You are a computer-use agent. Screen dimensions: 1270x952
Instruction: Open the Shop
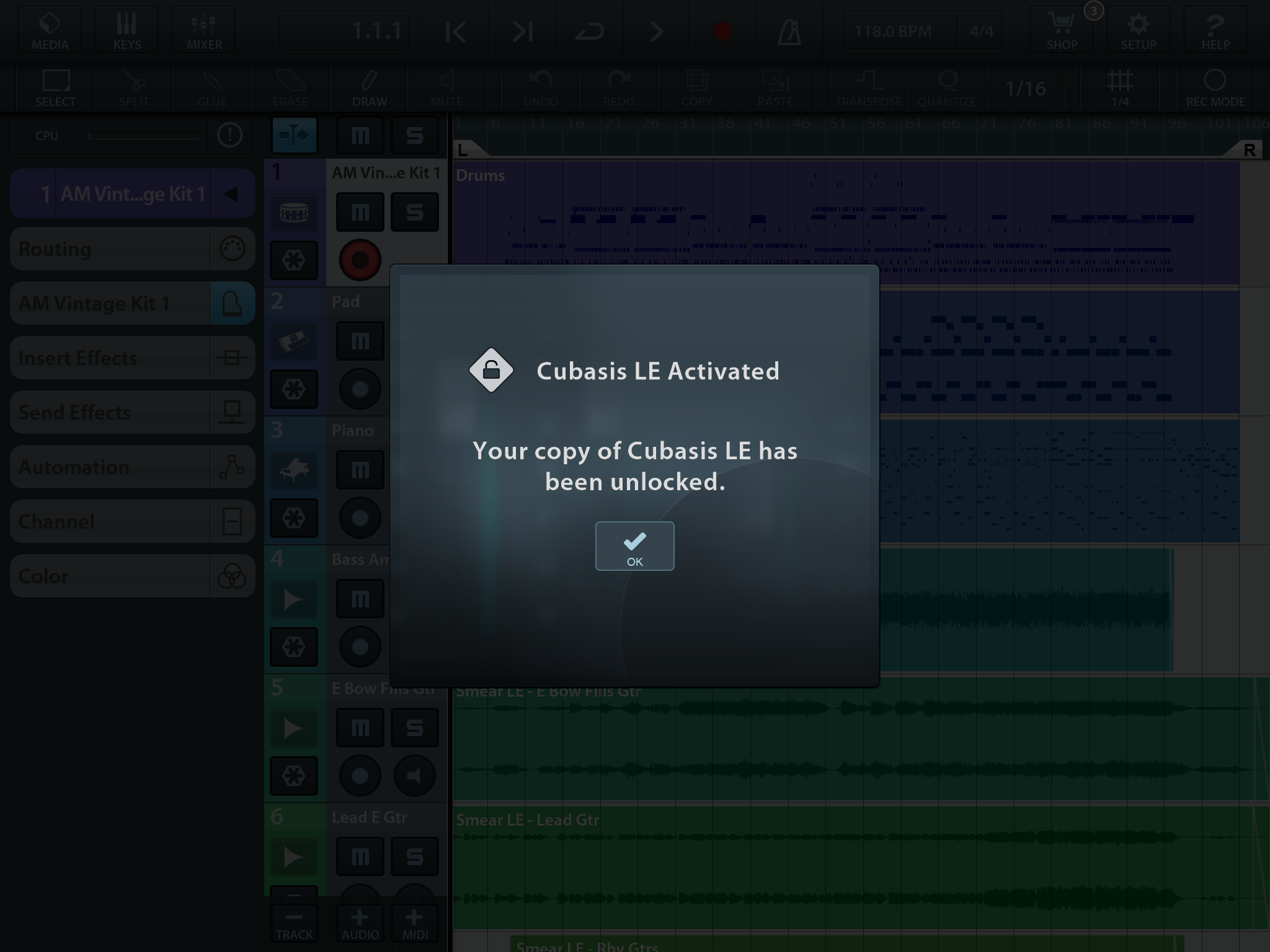coord(1062,30)
